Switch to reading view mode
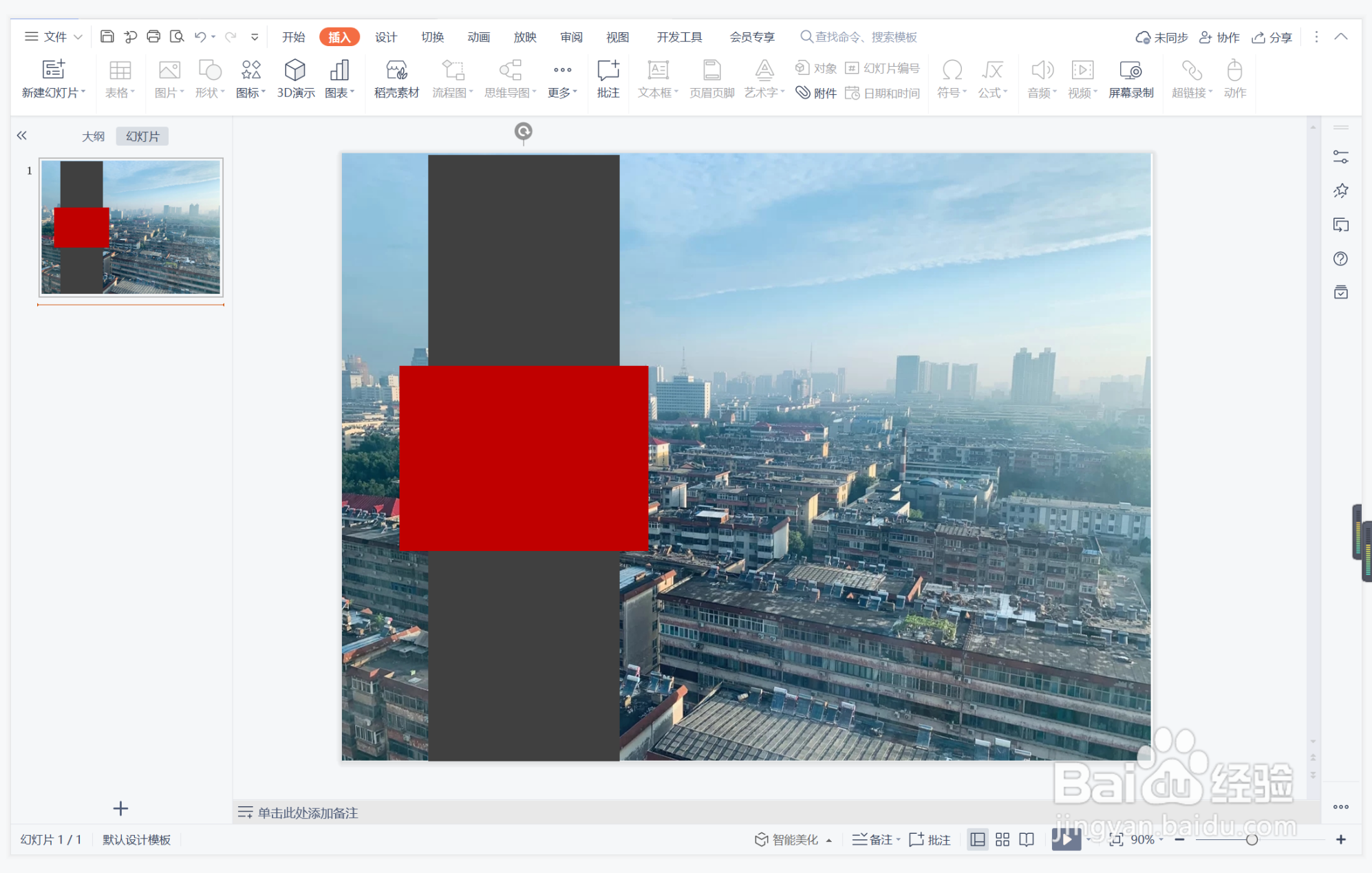The image size is (1372, 873). (1027, 839)
